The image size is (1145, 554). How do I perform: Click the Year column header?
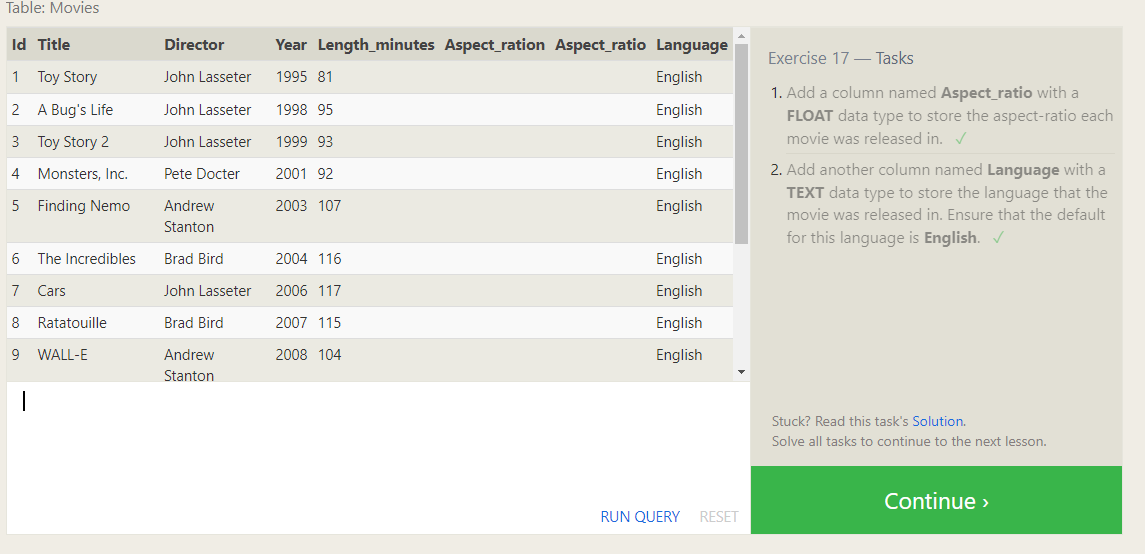[291, 45]
